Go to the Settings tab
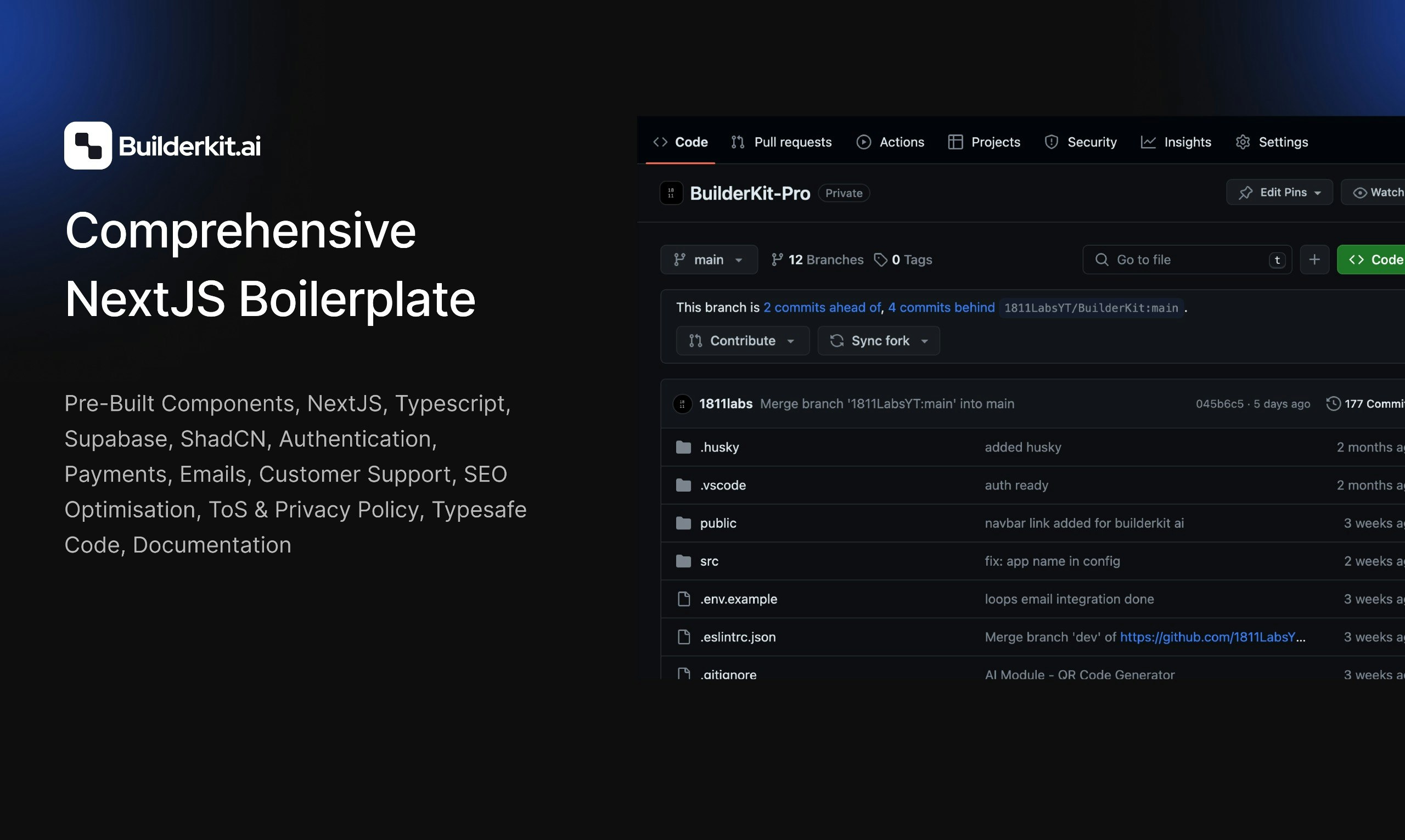1405x840 pixels. coord(1272,142)
